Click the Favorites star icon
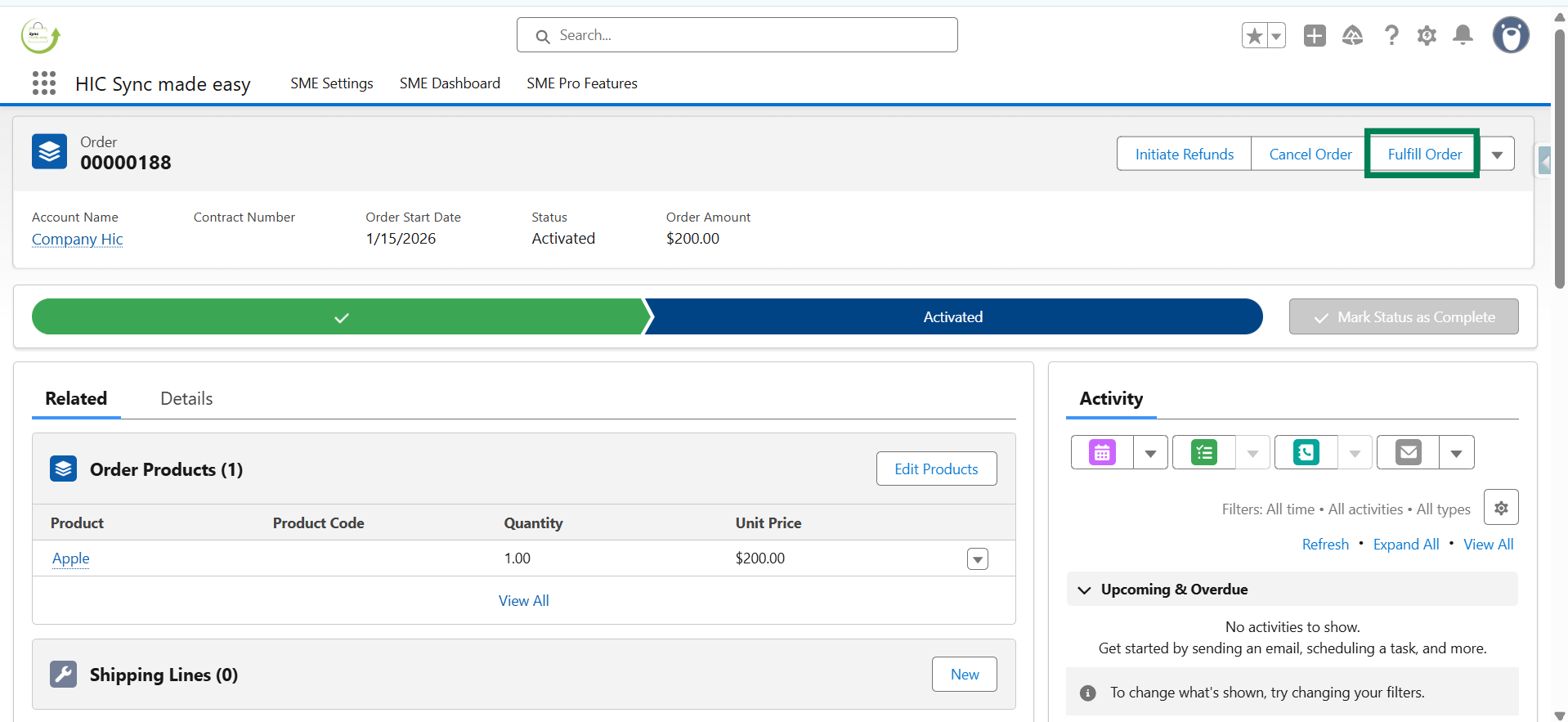The width and height of the screenshot is (1568, 722). [1254, 35]
